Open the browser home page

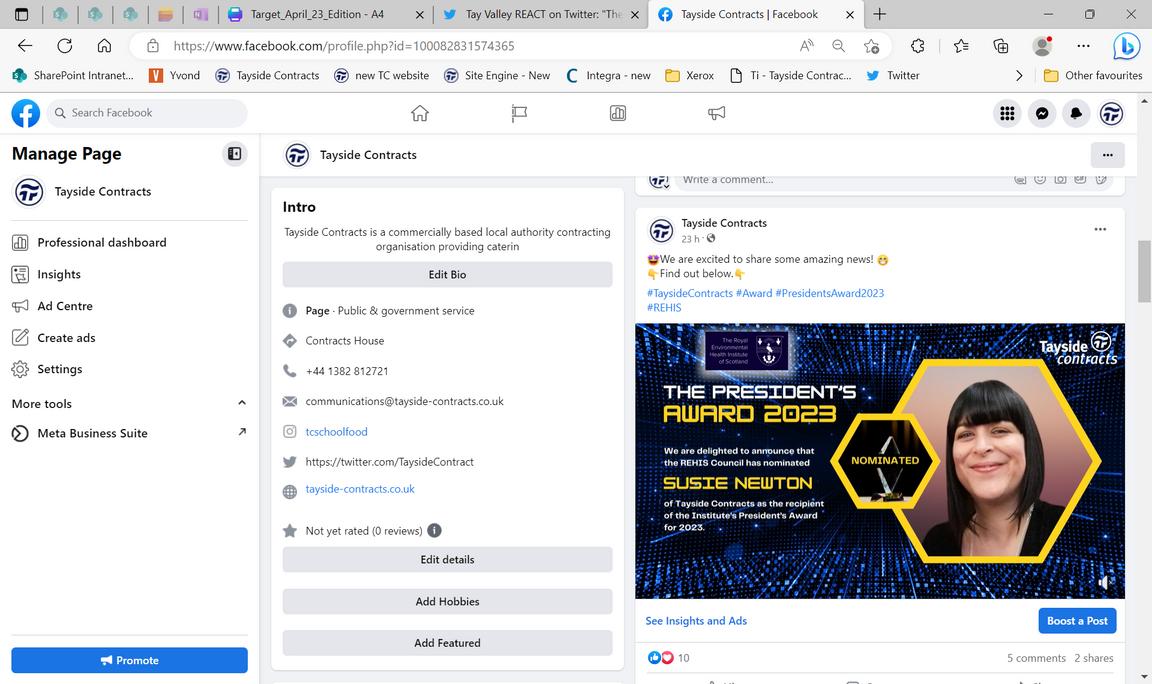point(104,46)
